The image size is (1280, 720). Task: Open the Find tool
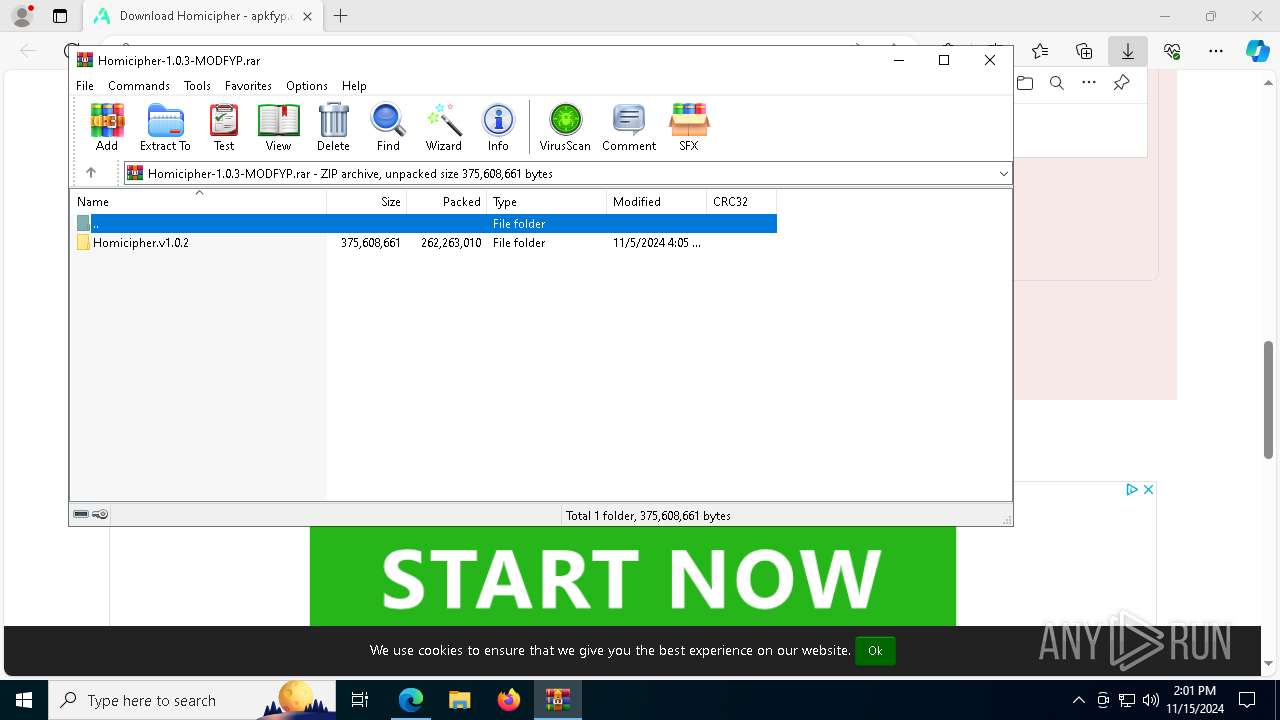(388, 127)
